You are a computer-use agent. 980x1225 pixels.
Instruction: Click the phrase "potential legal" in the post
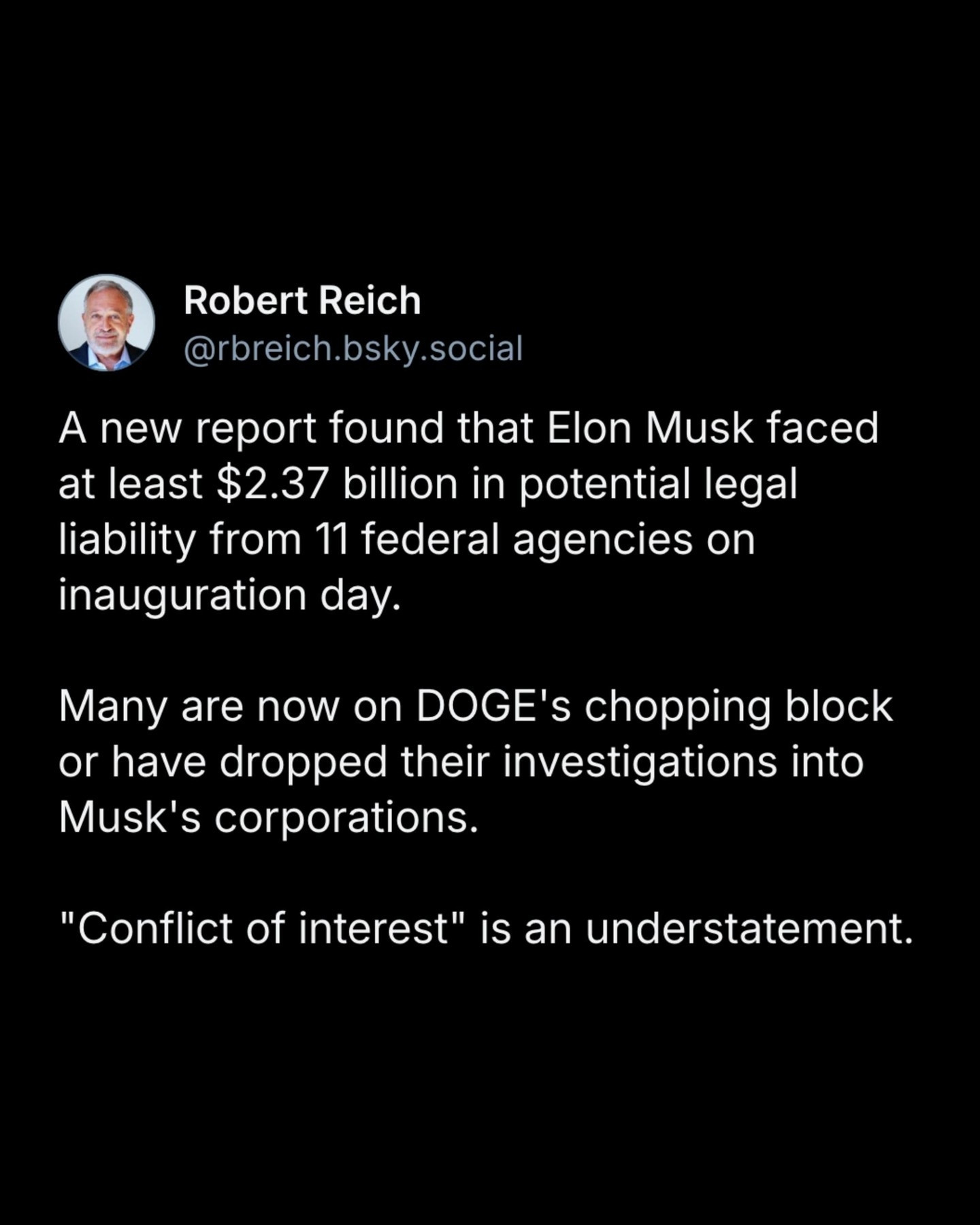pos(658,485)
